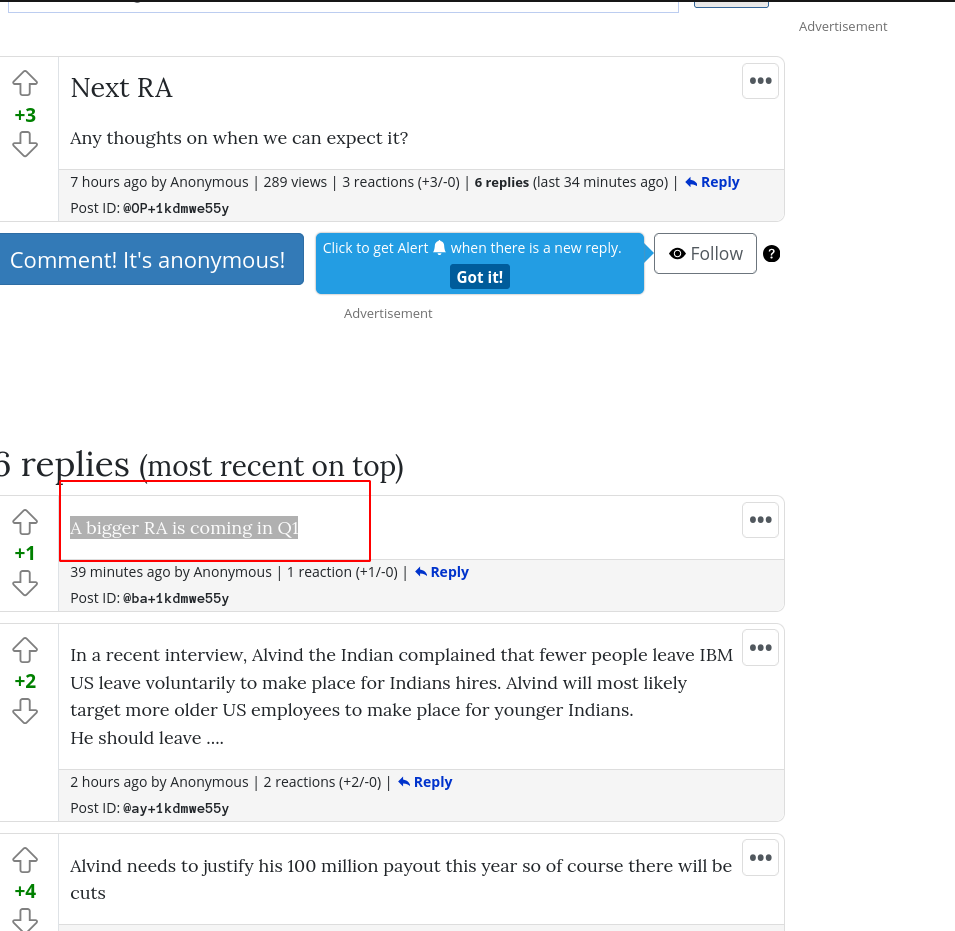Click the highlighted 'A bigger RA is coming in Q1' text
Viewport: 955px width, 931px height.
coord(184,528)
